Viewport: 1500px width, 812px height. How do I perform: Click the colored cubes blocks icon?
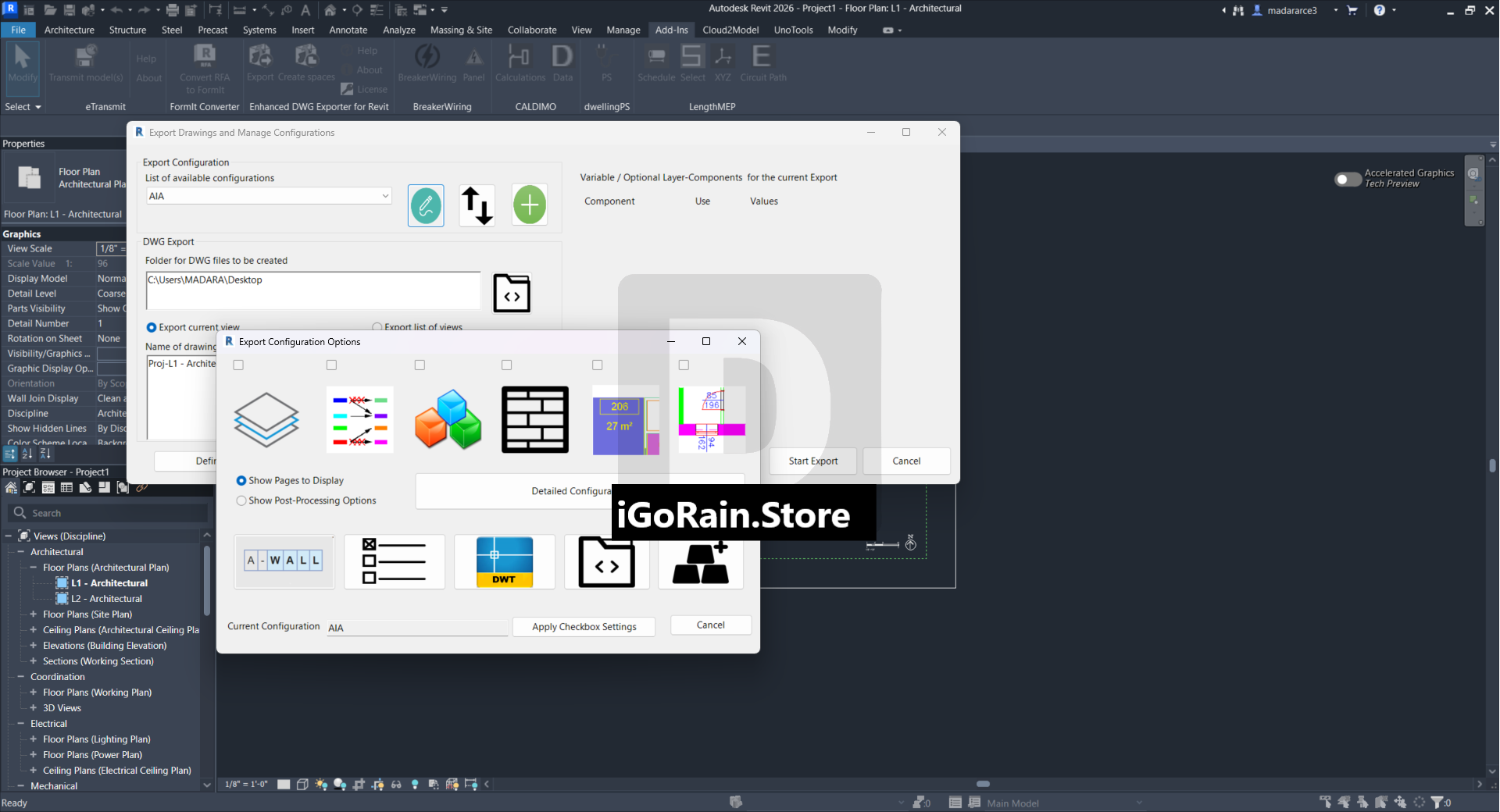point(448,419)
